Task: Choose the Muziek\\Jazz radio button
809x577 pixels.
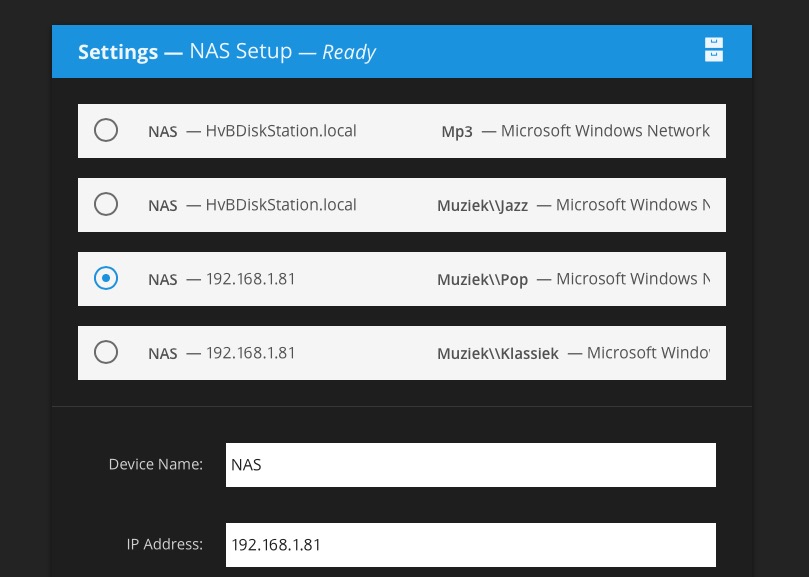Action: 106,204
